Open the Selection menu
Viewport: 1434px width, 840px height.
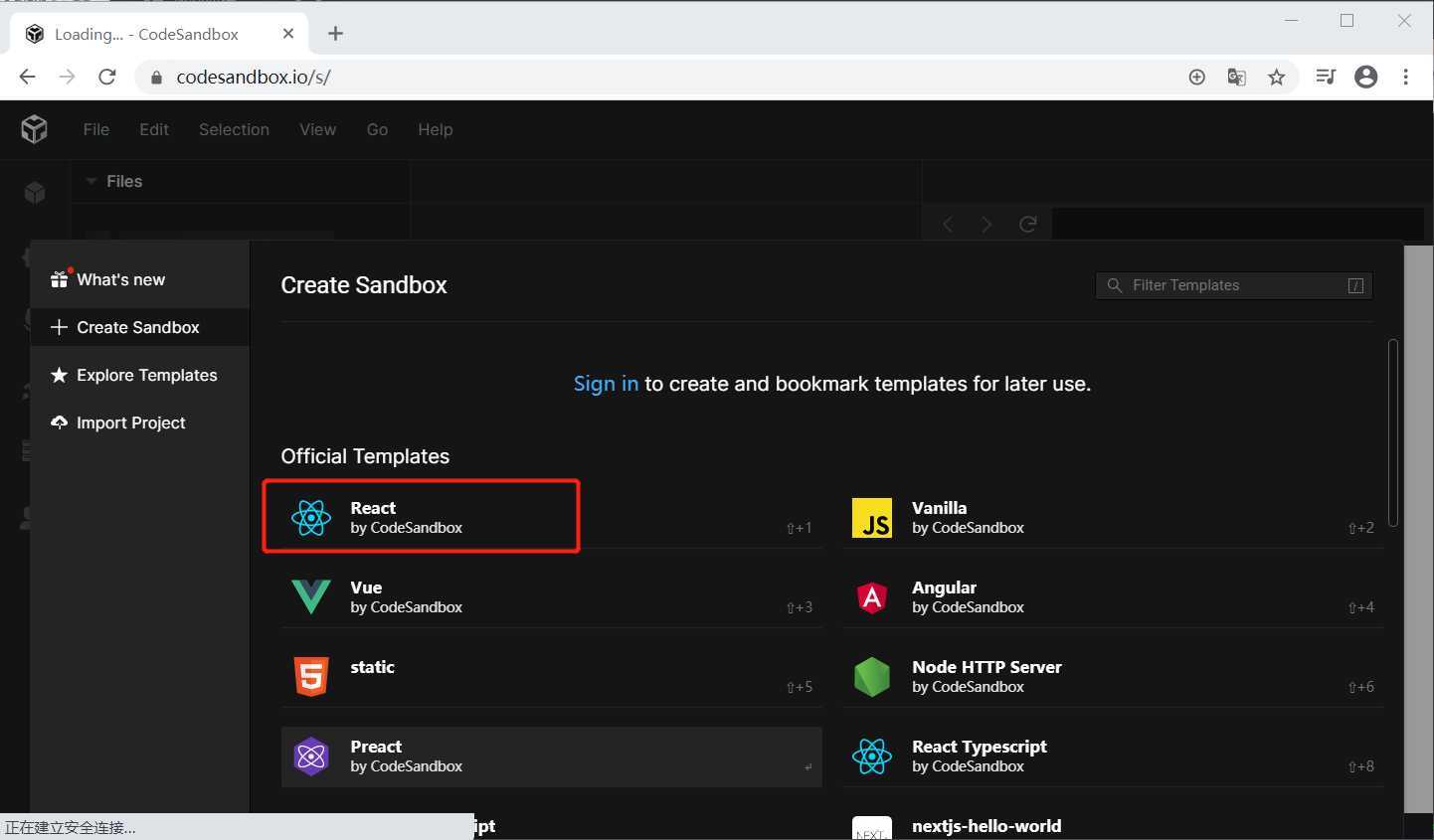point(234,129)
